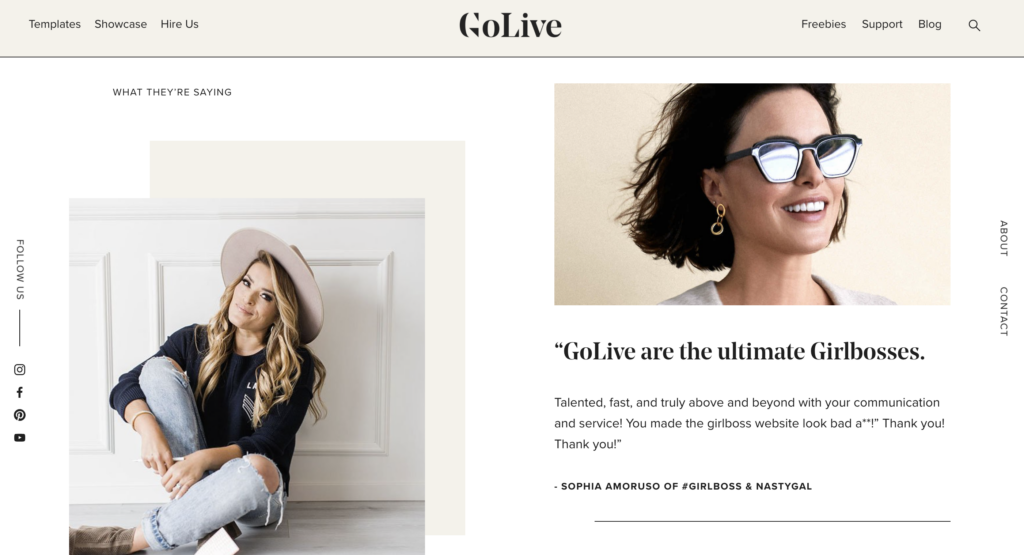
Task: Open the Facebook social icon
Action: (20, 392)
